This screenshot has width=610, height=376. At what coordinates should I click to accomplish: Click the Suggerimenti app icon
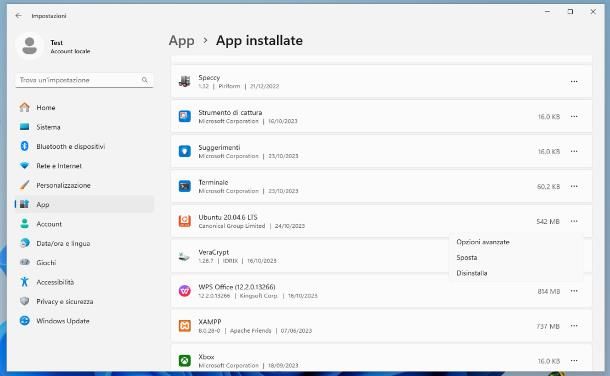click(184, 151)
